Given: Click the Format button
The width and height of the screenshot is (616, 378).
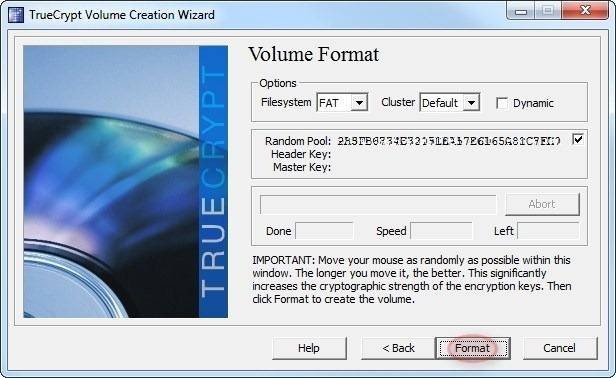Looking at the screenshot, I should pos(473,348).
